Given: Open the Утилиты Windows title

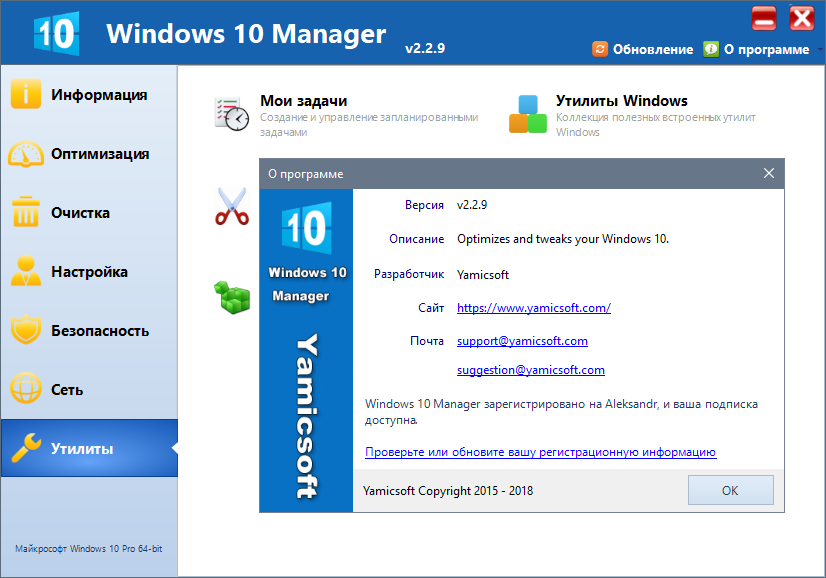Looking at the screenshot, I should tap(622, 101).
